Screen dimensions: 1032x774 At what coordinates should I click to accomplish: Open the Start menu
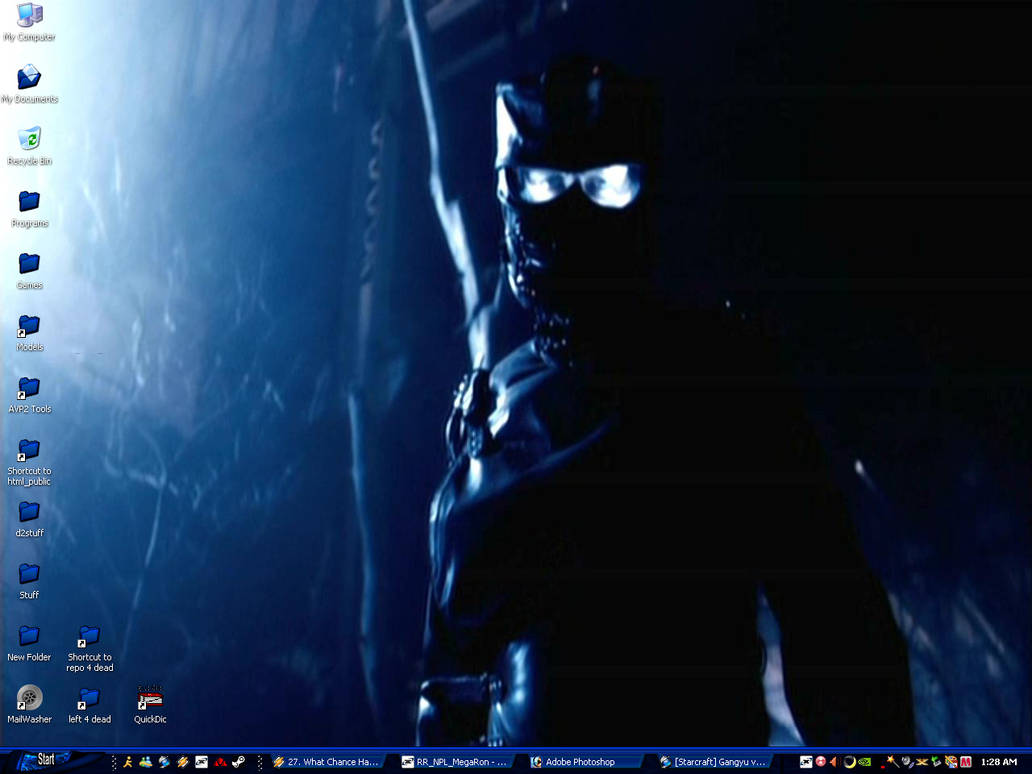[46, 761]
